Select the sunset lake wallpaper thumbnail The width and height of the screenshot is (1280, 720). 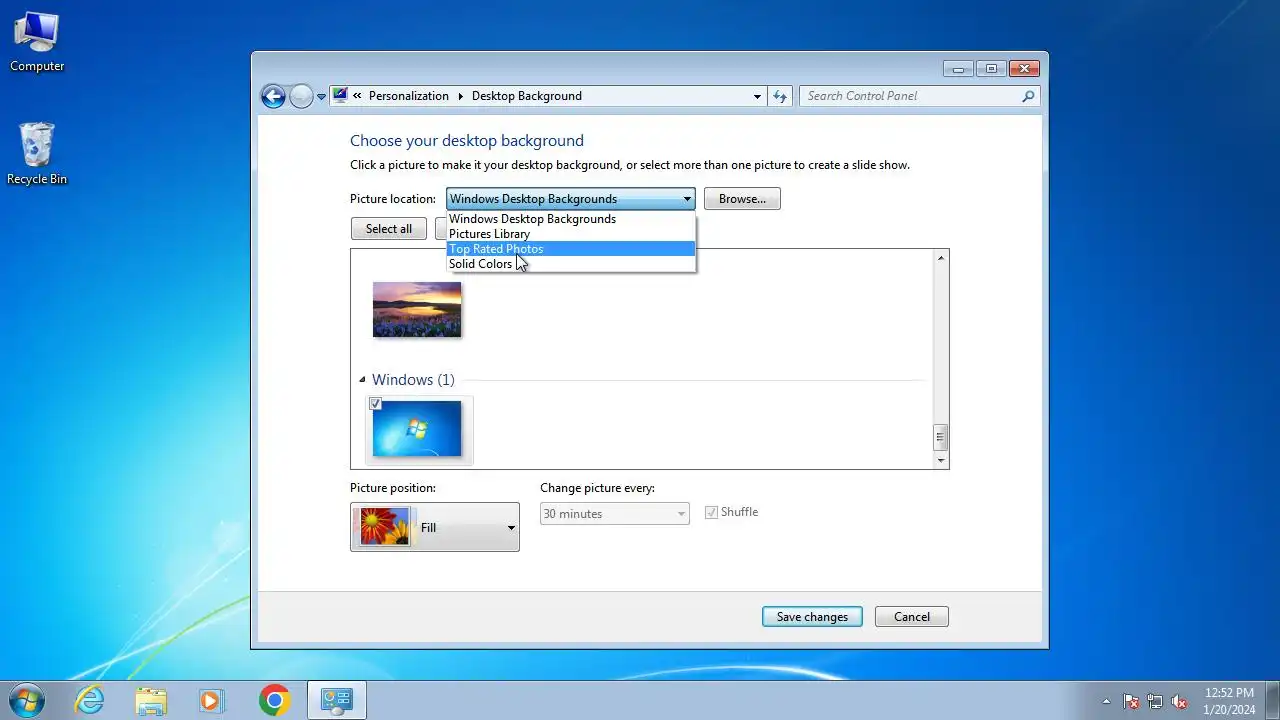coord(417,309)
